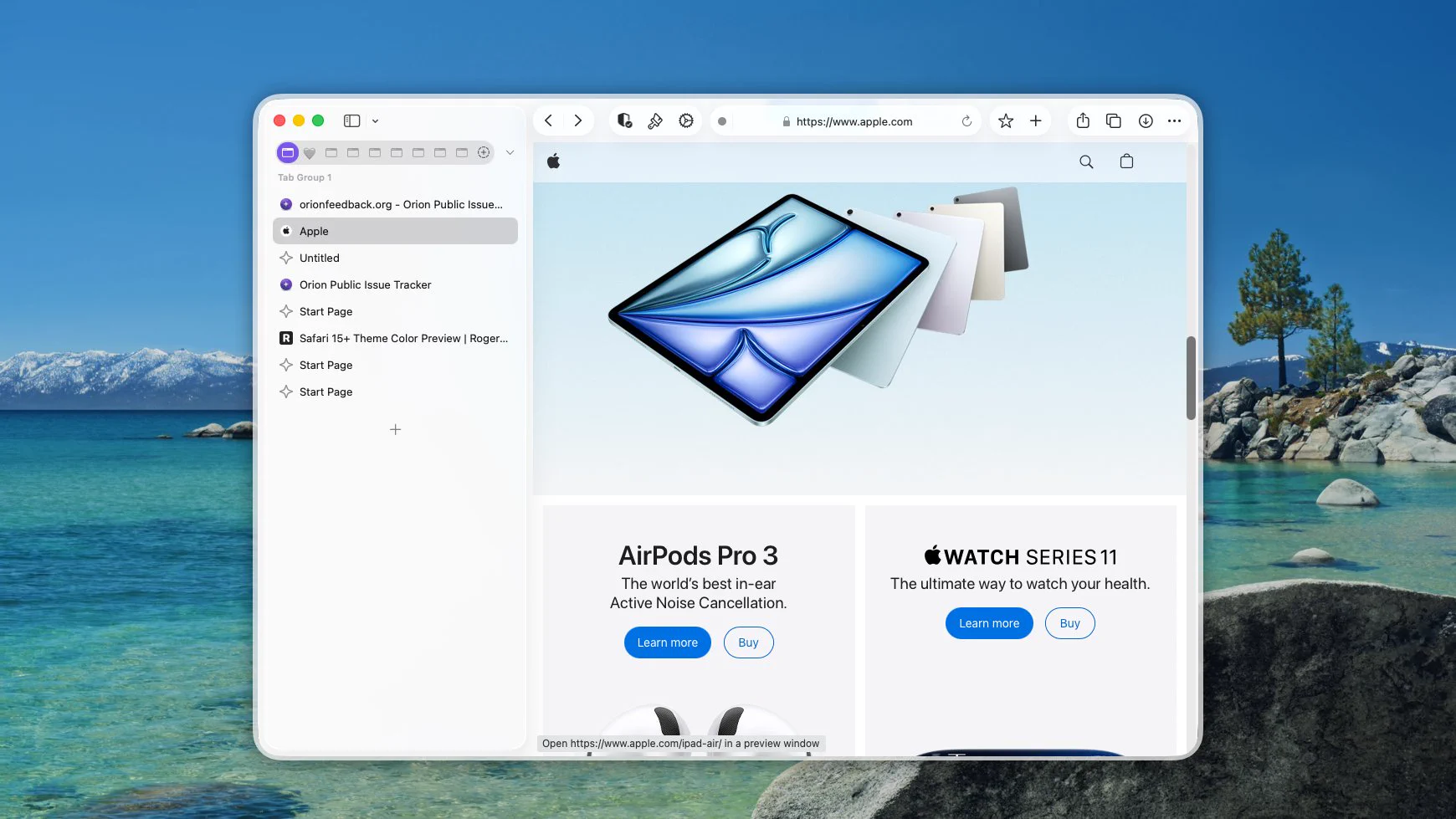Show the tab overview
Viewport: 1456px width, 819px height.
(x=1114, y=120)
